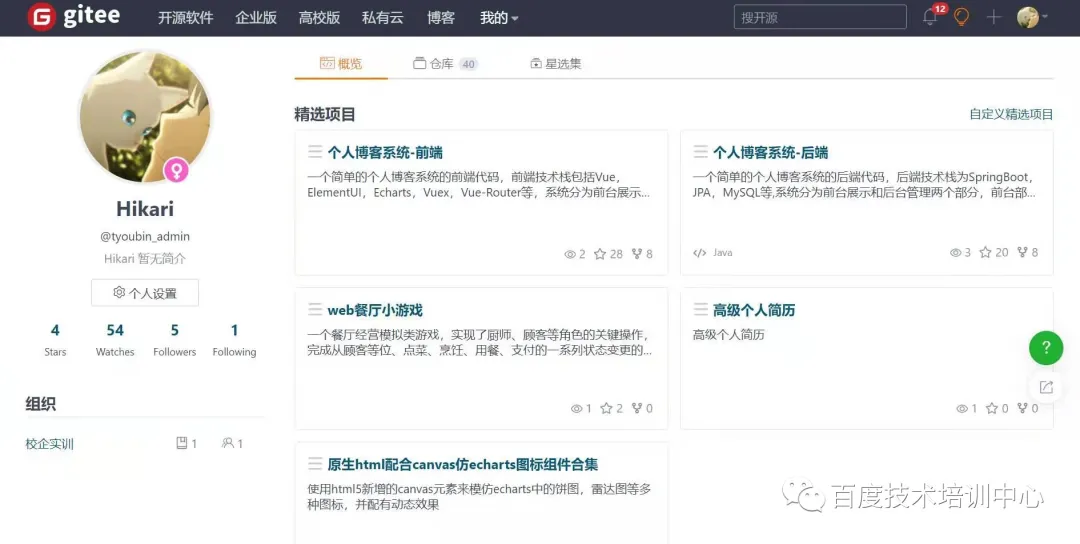Click the star icon showing 20 on 后端 card
The image size is (1080, 544).
(x=986, y=253)
